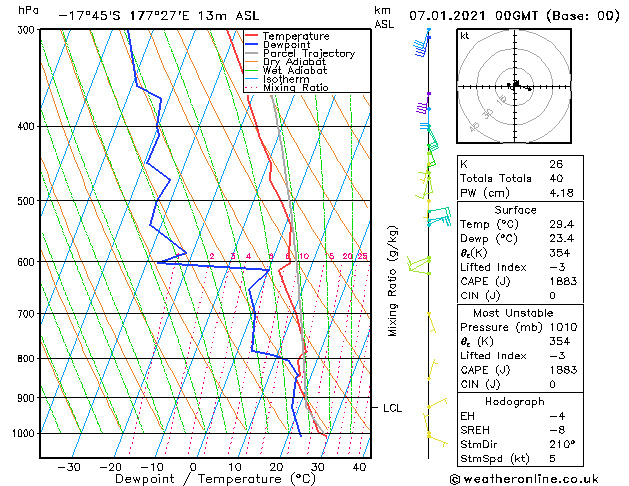Viewport: 629px width, 486px height.
Task: Click the station coordinates title -17°45'S 177°27'E
Action: pyautogui.click(x=124, y=16)
